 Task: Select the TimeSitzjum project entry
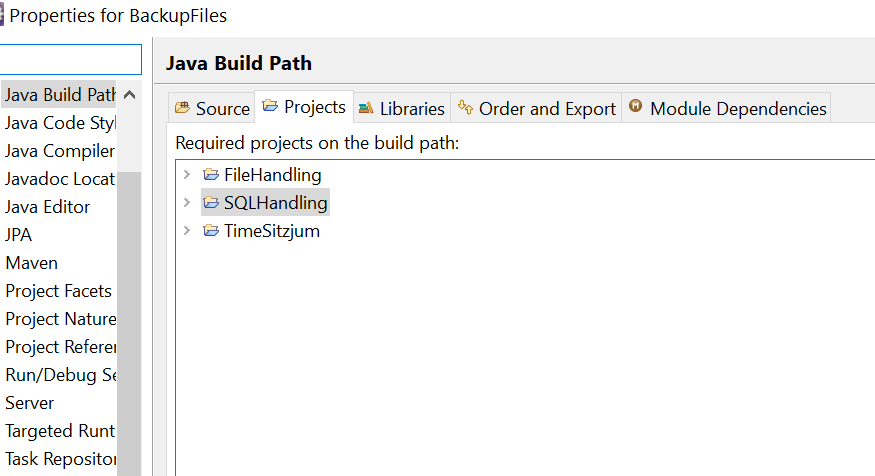pos(271,231)
